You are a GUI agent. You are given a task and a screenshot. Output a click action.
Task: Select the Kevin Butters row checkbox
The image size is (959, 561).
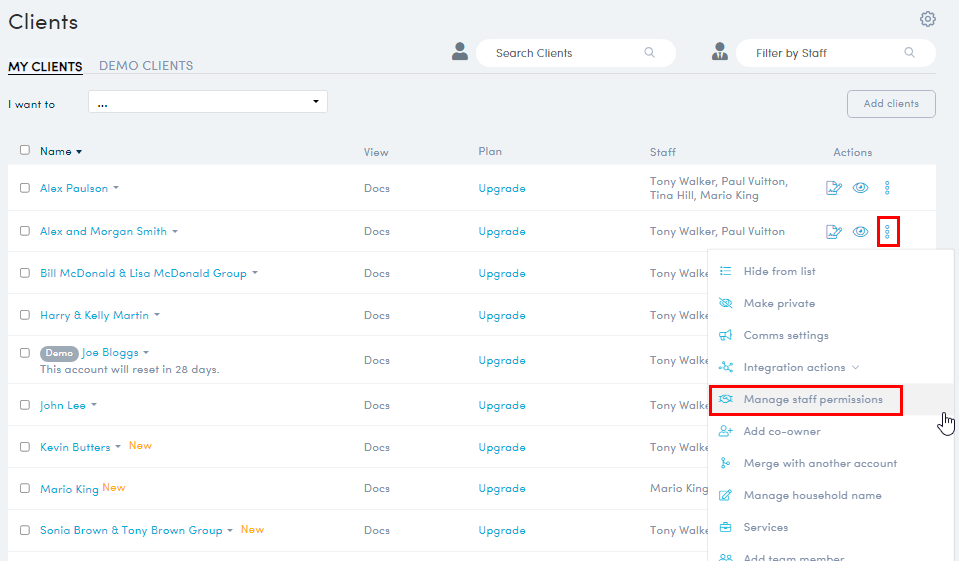pyautogui.click(x=25, y=447)
